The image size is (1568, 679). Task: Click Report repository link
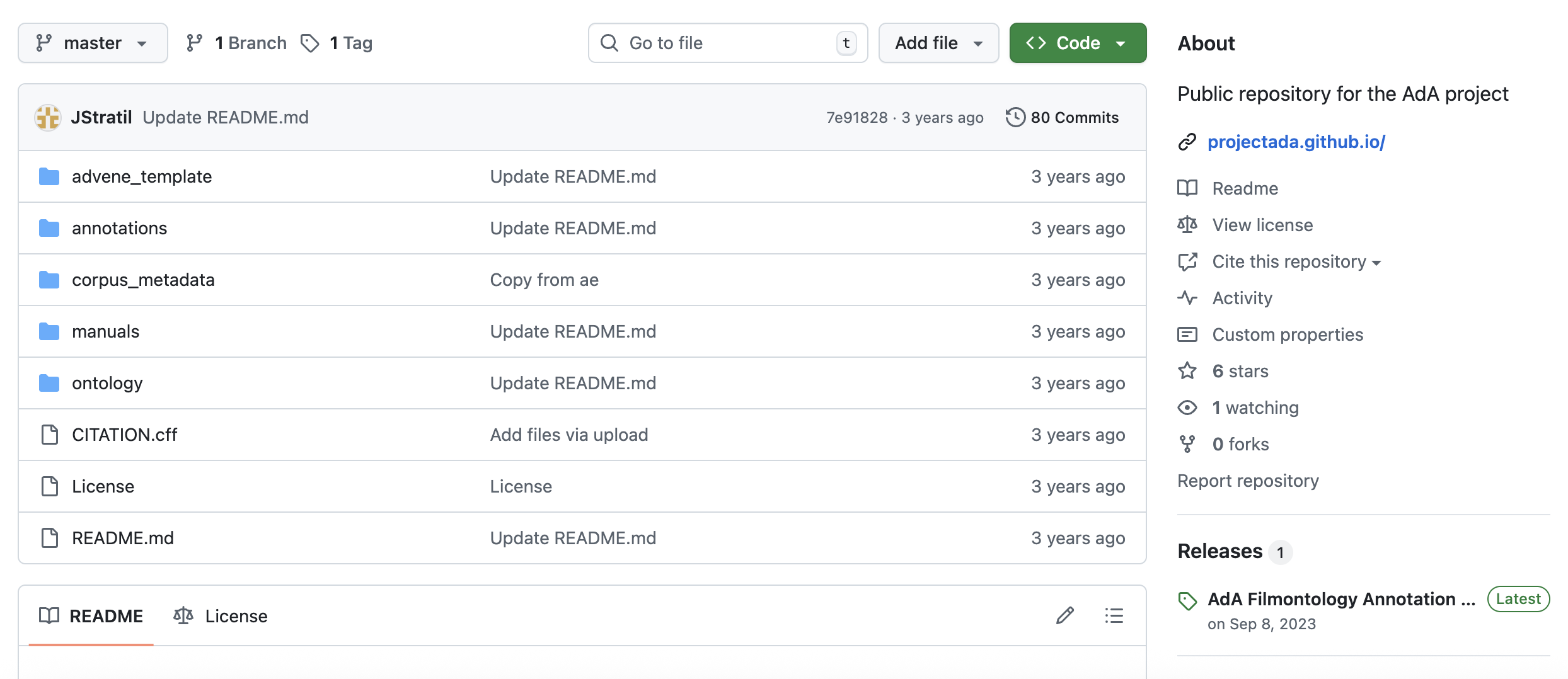1247,481
